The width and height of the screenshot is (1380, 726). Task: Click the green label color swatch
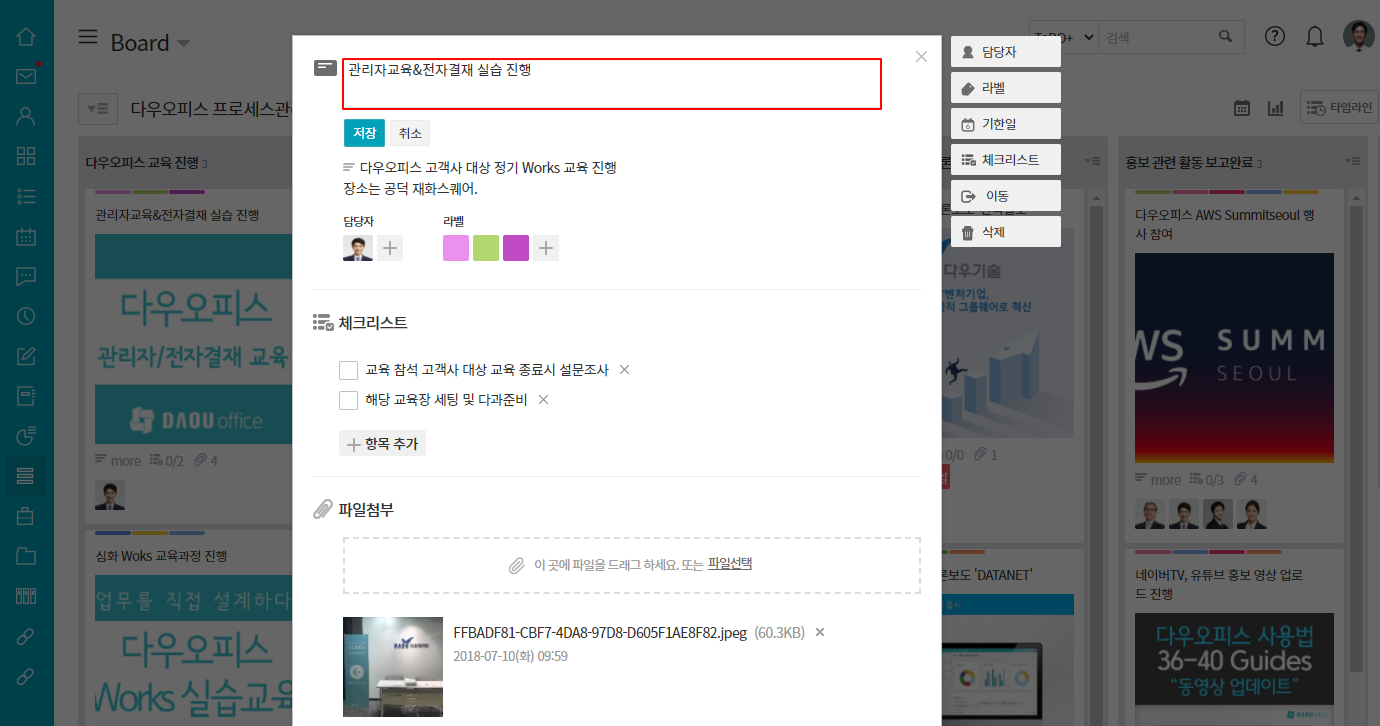click(486, 248)
